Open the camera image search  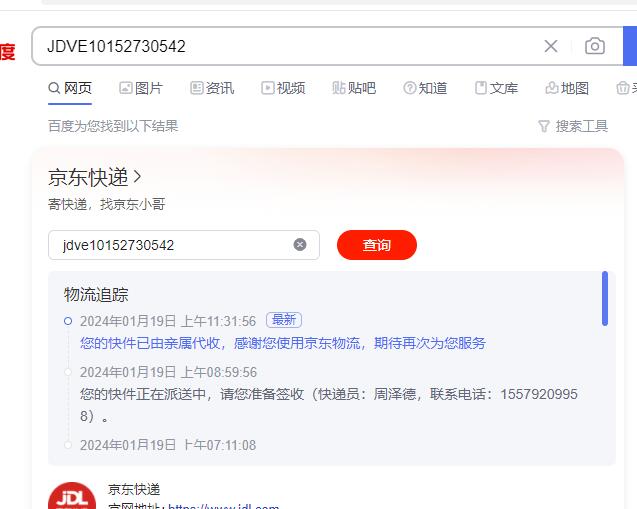pos(595,46)
